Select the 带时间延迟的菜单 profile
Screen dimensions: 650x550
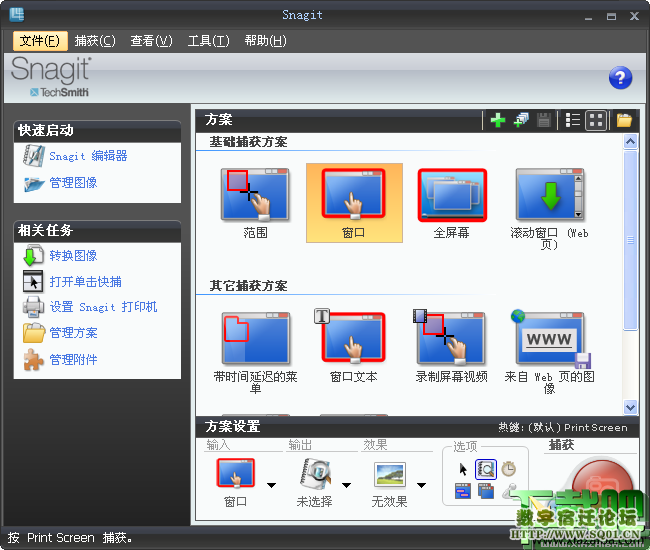coord(255,352)
